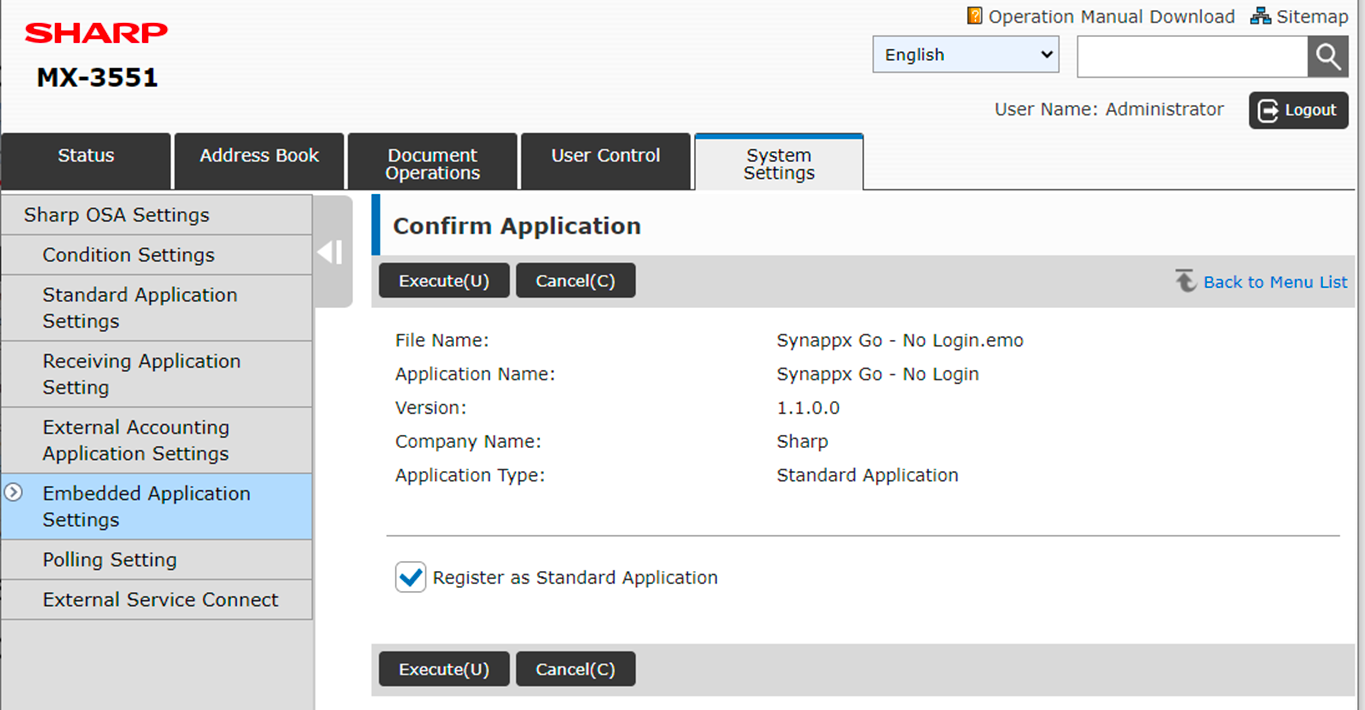
Task: Click the MX-3551 model name
Action: point(97,77)
